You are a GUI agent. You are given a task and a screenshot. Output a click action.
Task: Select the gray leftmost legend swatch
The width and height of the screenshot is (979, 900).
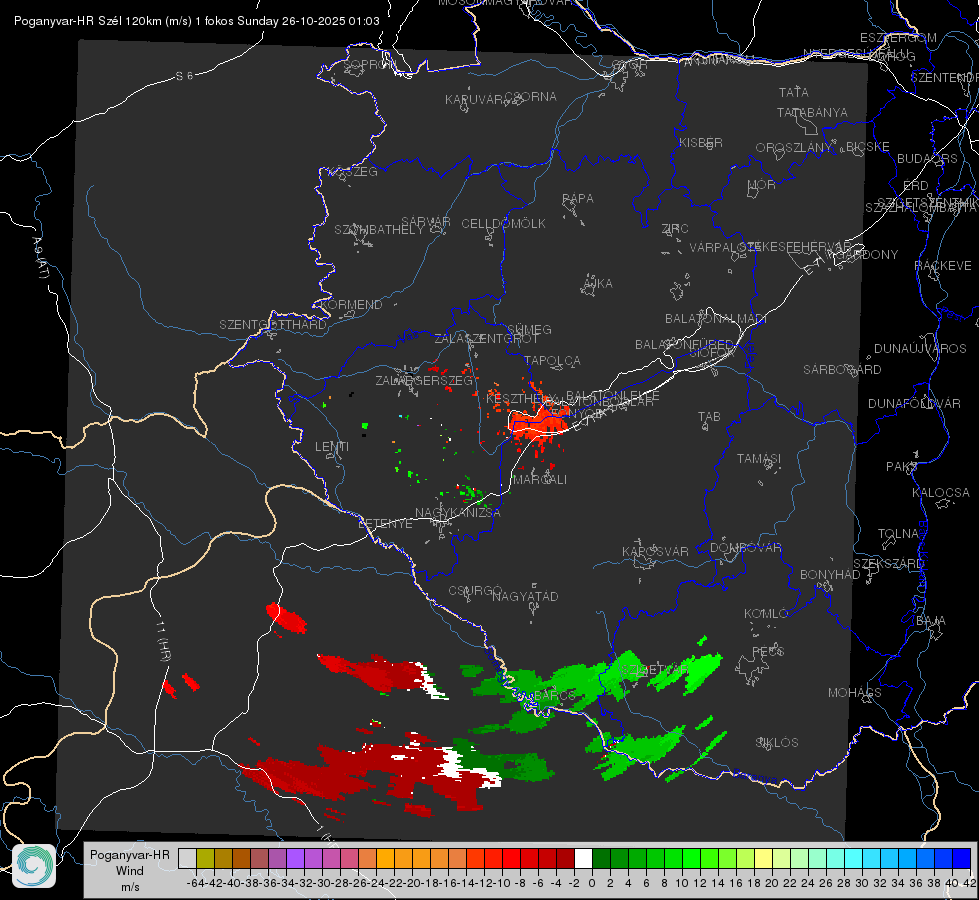(x=187, y=858)
